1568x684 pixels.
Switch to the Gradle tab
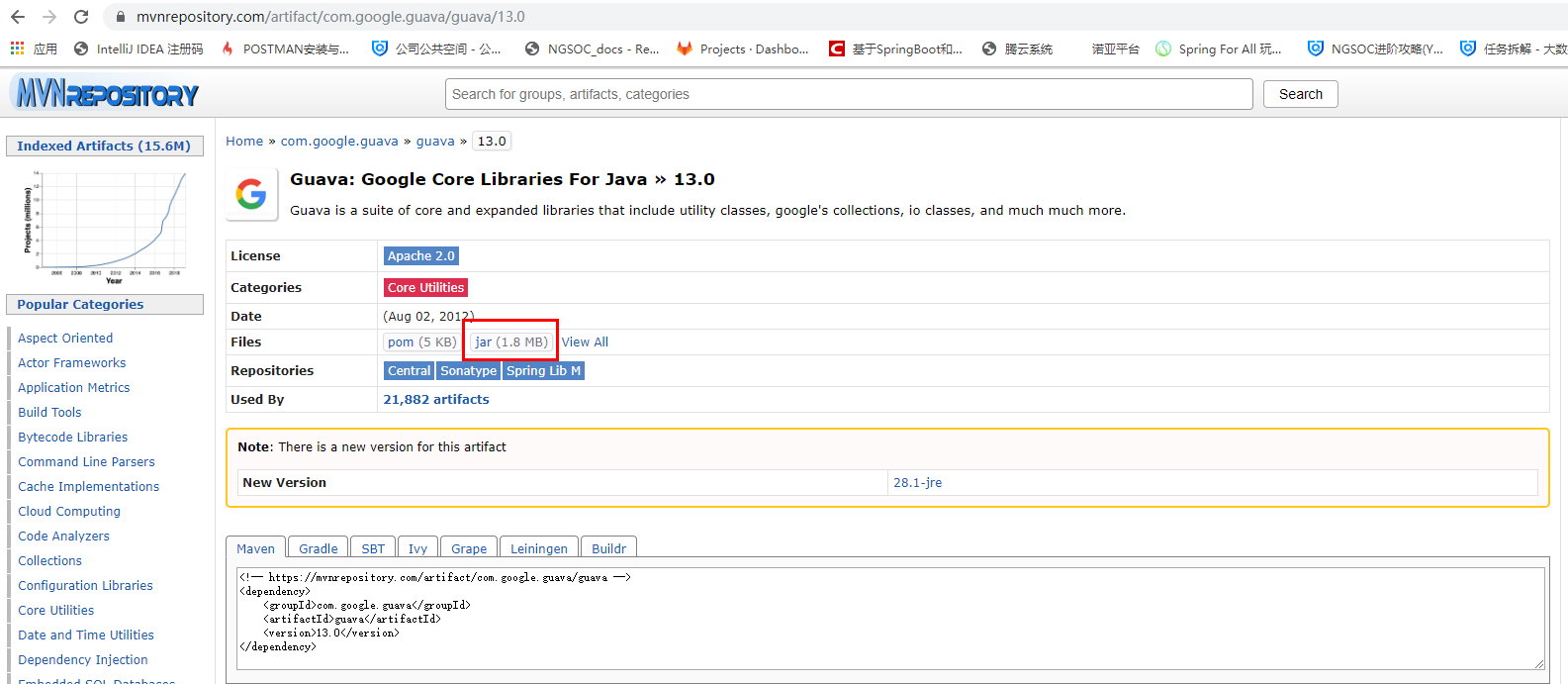point(319,548)
